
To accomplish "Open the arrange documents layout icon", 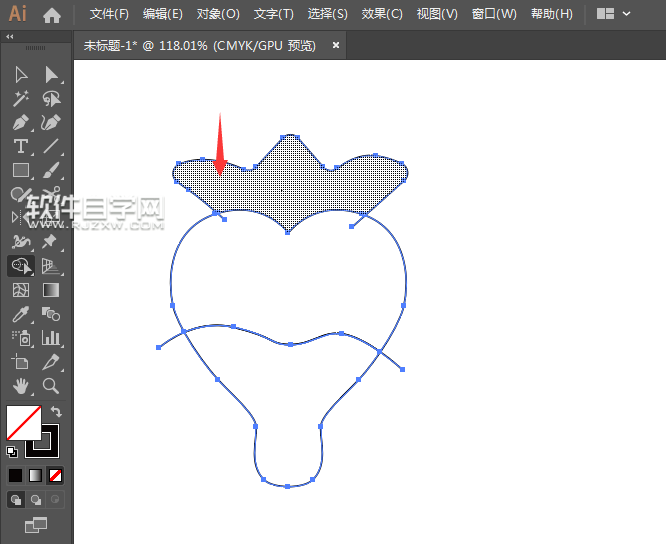I will point(605,14).
